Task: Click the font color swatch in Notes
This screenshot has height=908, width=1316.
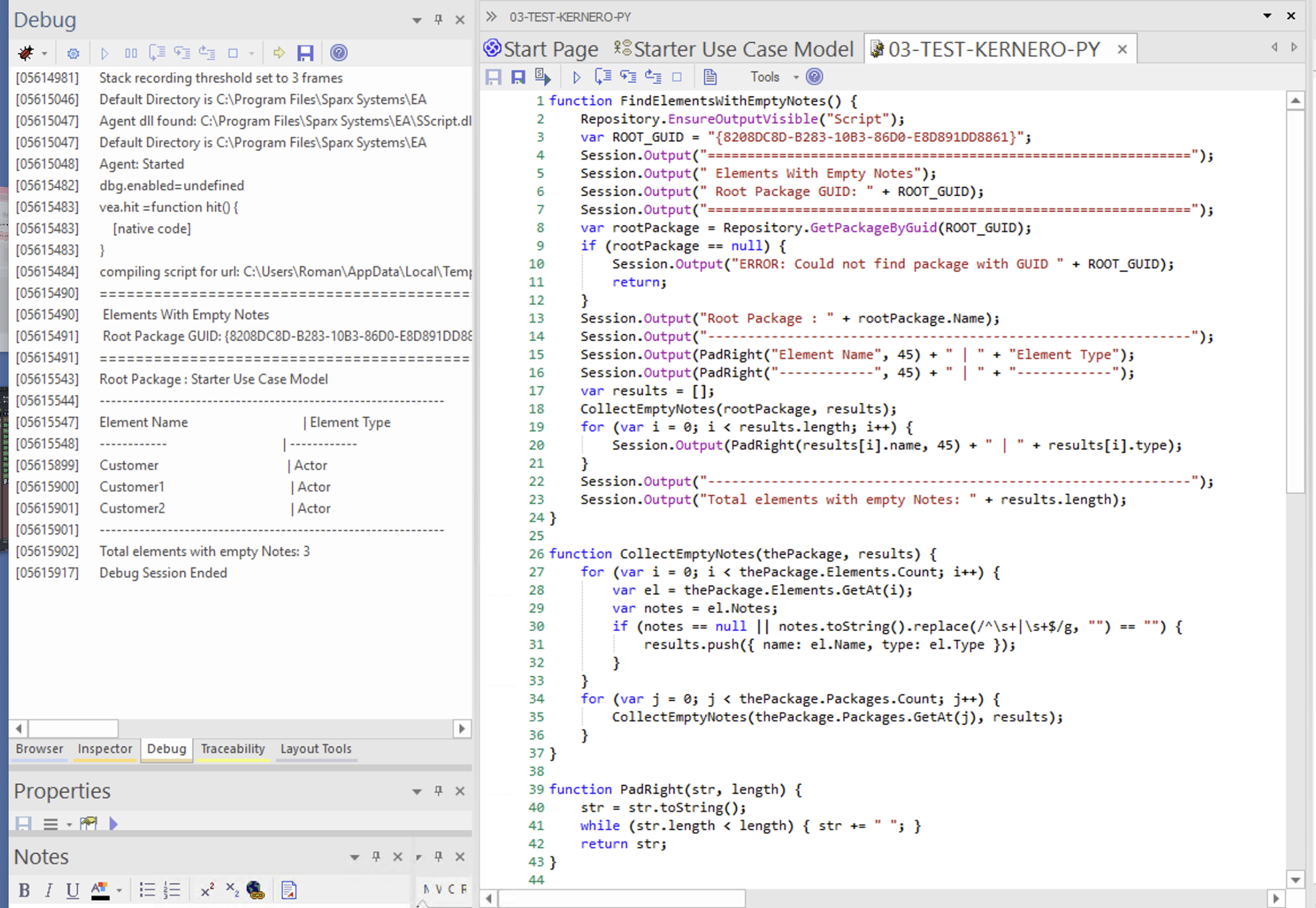Action: tap(100, 891)
